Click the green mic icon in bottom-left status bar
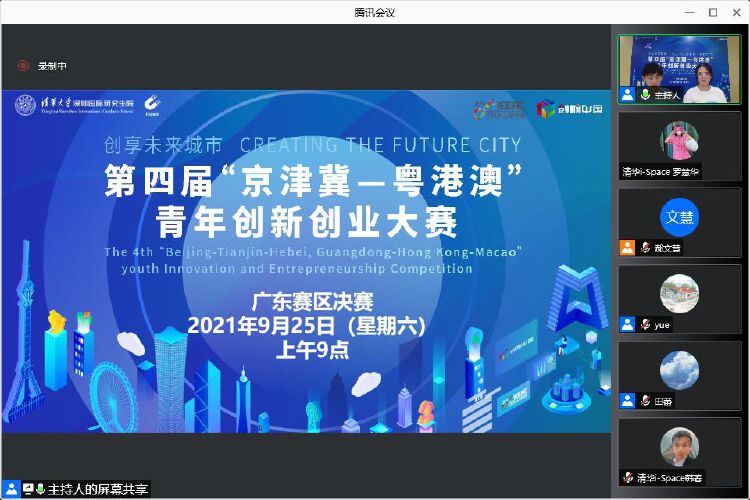This screenshot has width=750, height=500. coord(41,489)
